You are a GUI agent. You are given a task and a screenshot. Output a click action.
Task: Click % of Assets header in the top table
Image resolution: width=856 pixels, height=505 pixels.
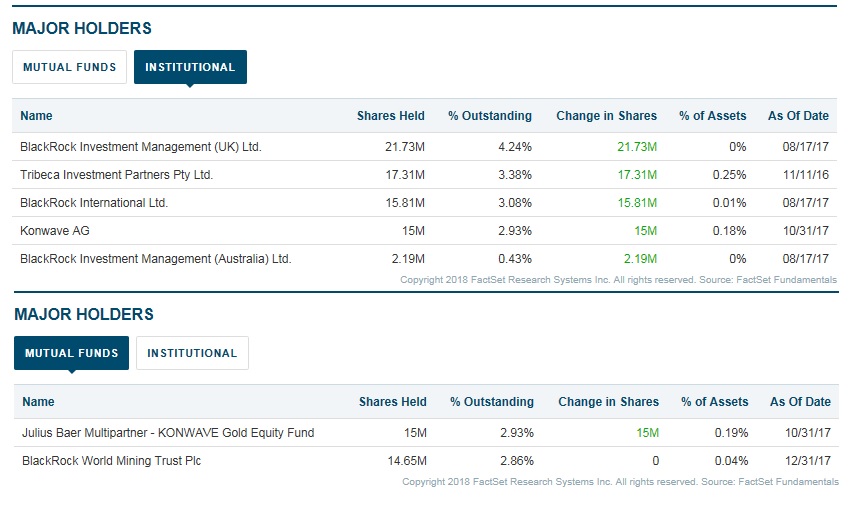click(712, 116)
